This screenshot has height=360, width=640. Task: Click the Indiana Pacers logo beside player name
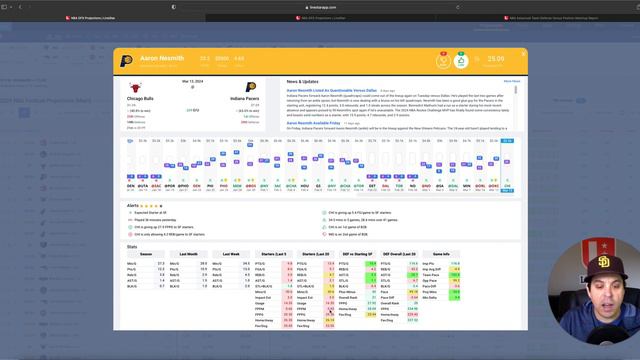pos(126,61)
